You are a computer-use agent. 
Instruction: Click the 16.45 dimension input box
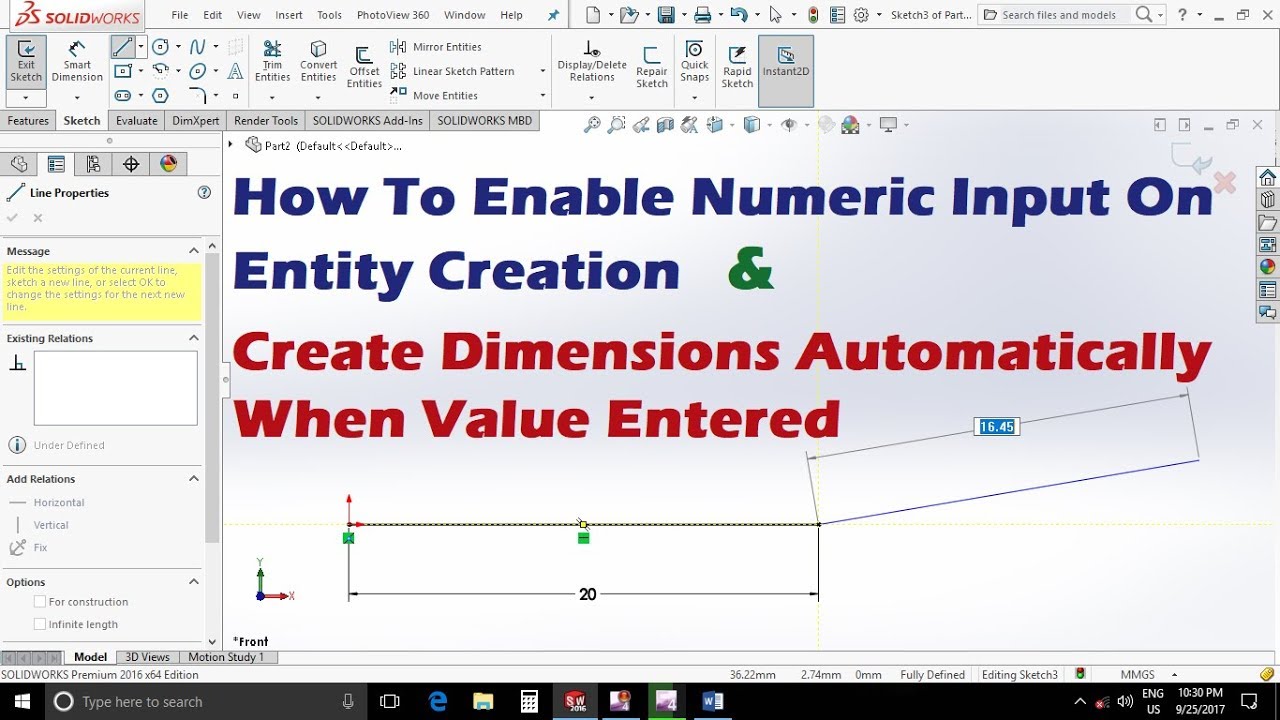point(997,427)
